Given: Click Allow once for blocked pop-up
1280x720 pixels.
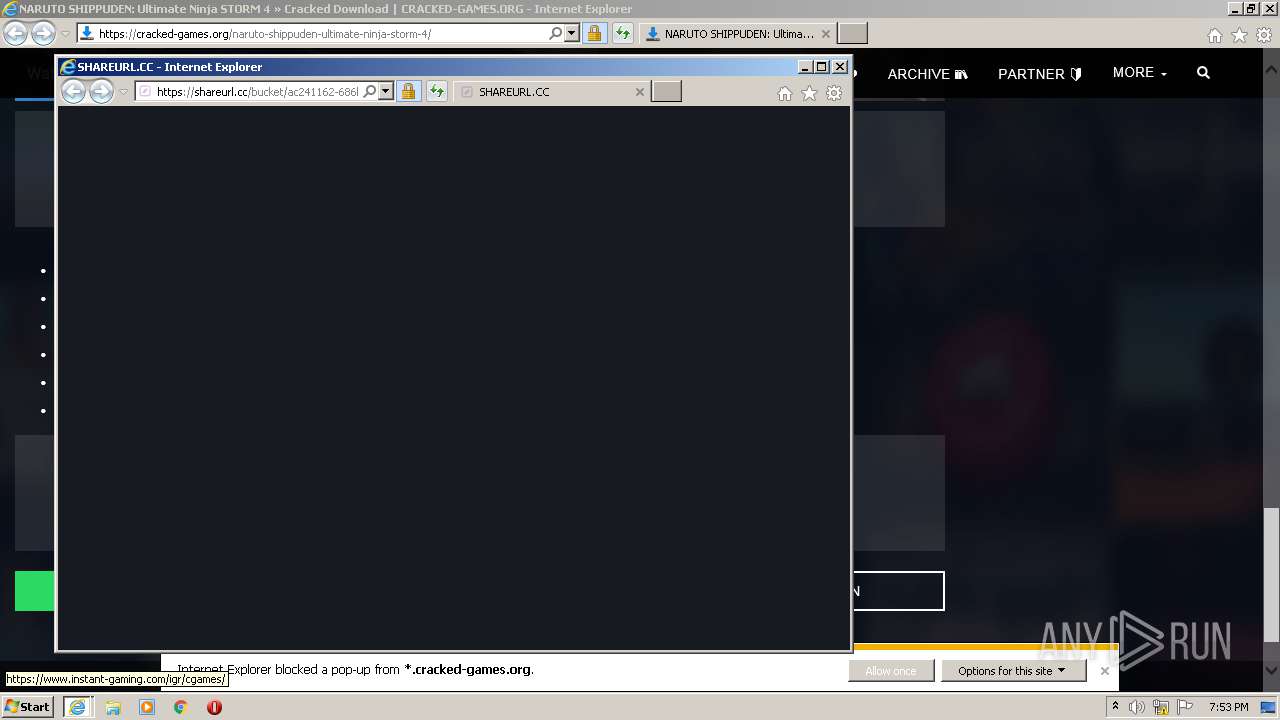Looking at the screenshot, I should coord(891,671).
